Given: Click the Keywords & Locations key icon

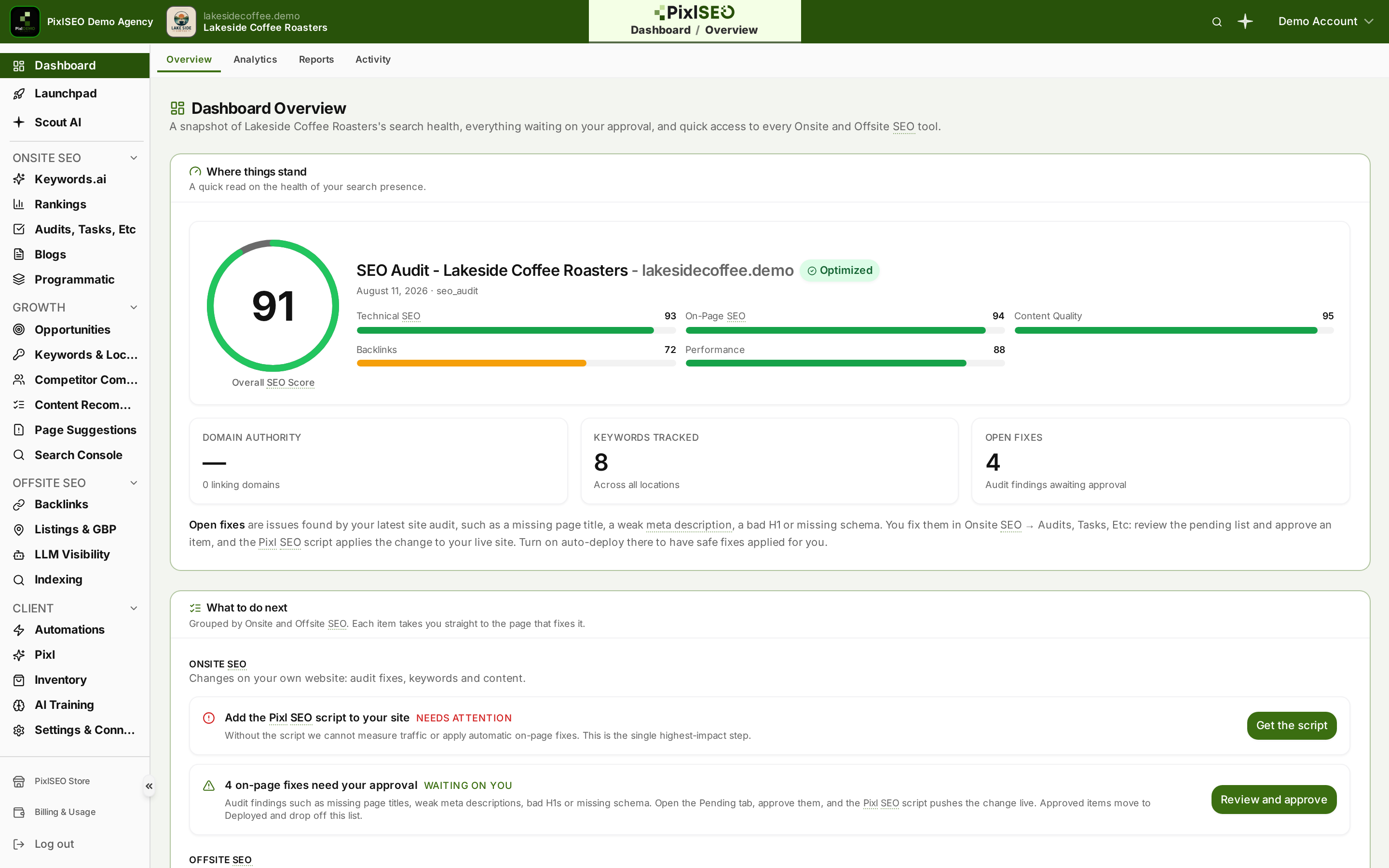Looking at the screenshot, I should (19, 355).
